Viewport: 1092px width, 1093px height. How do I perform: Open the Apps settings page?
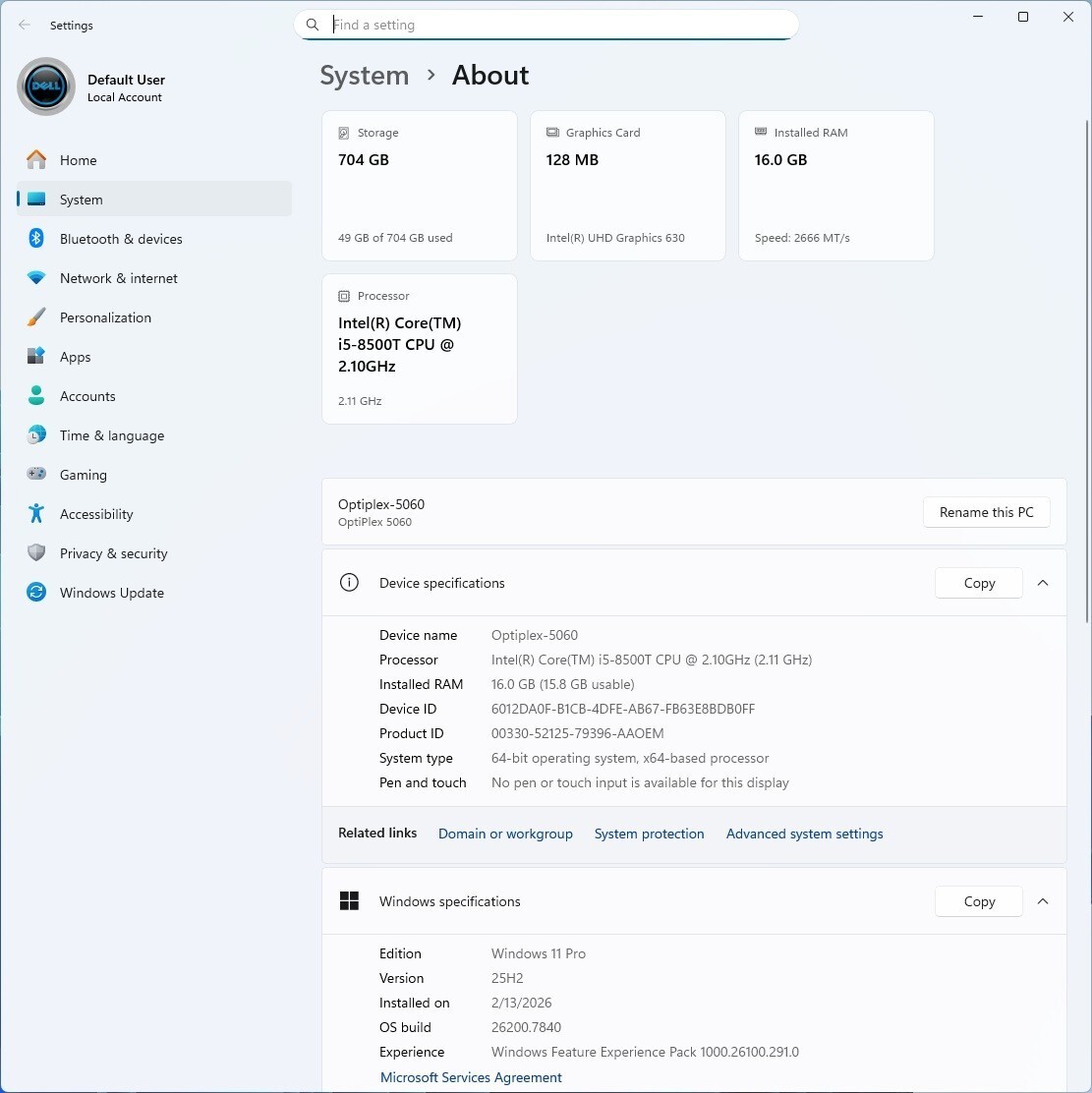pyautogui.click(x=75, y=357)
